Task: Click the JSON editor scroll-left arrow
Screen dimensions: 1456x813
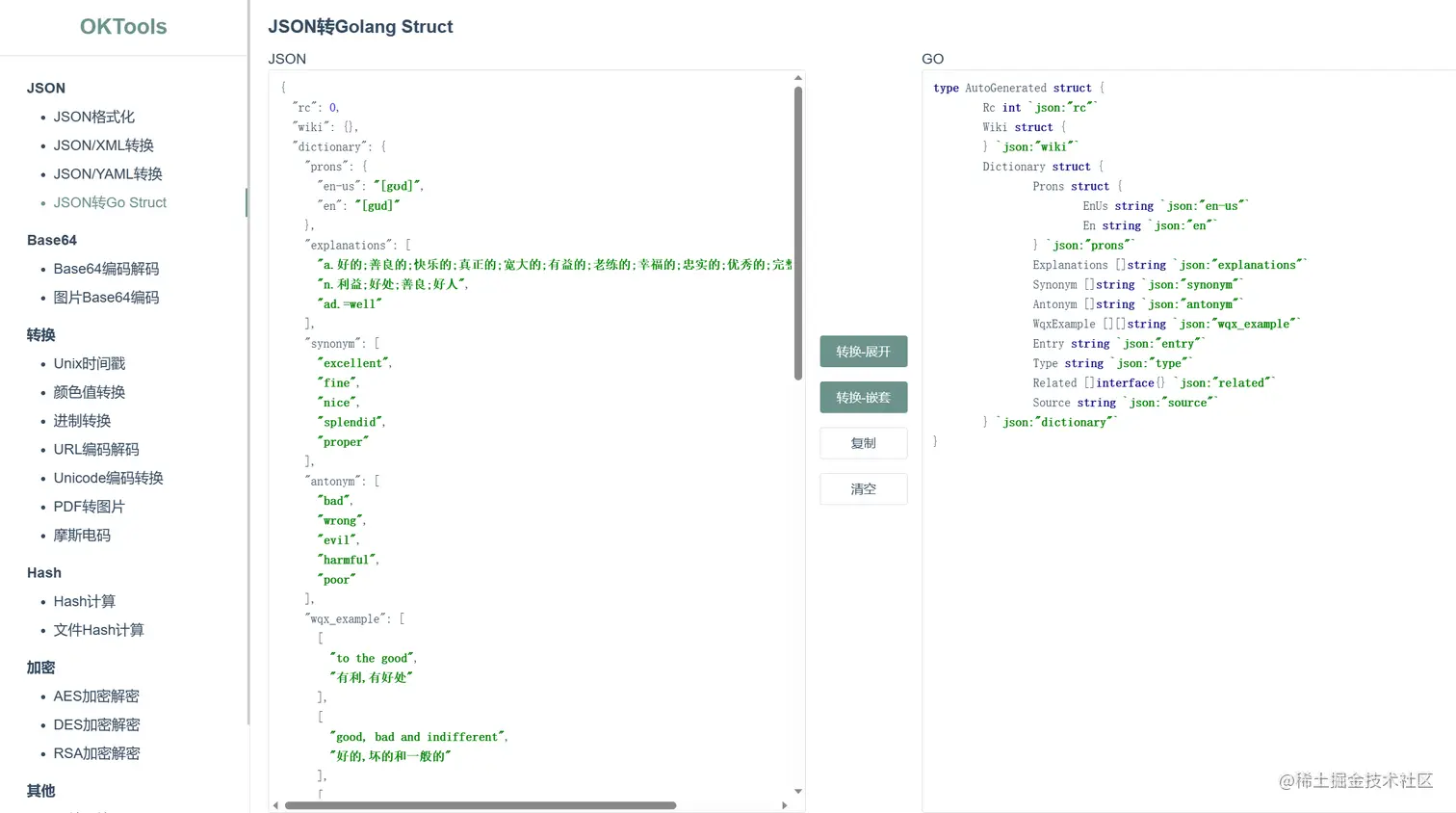Action: (x=276, y=805)
